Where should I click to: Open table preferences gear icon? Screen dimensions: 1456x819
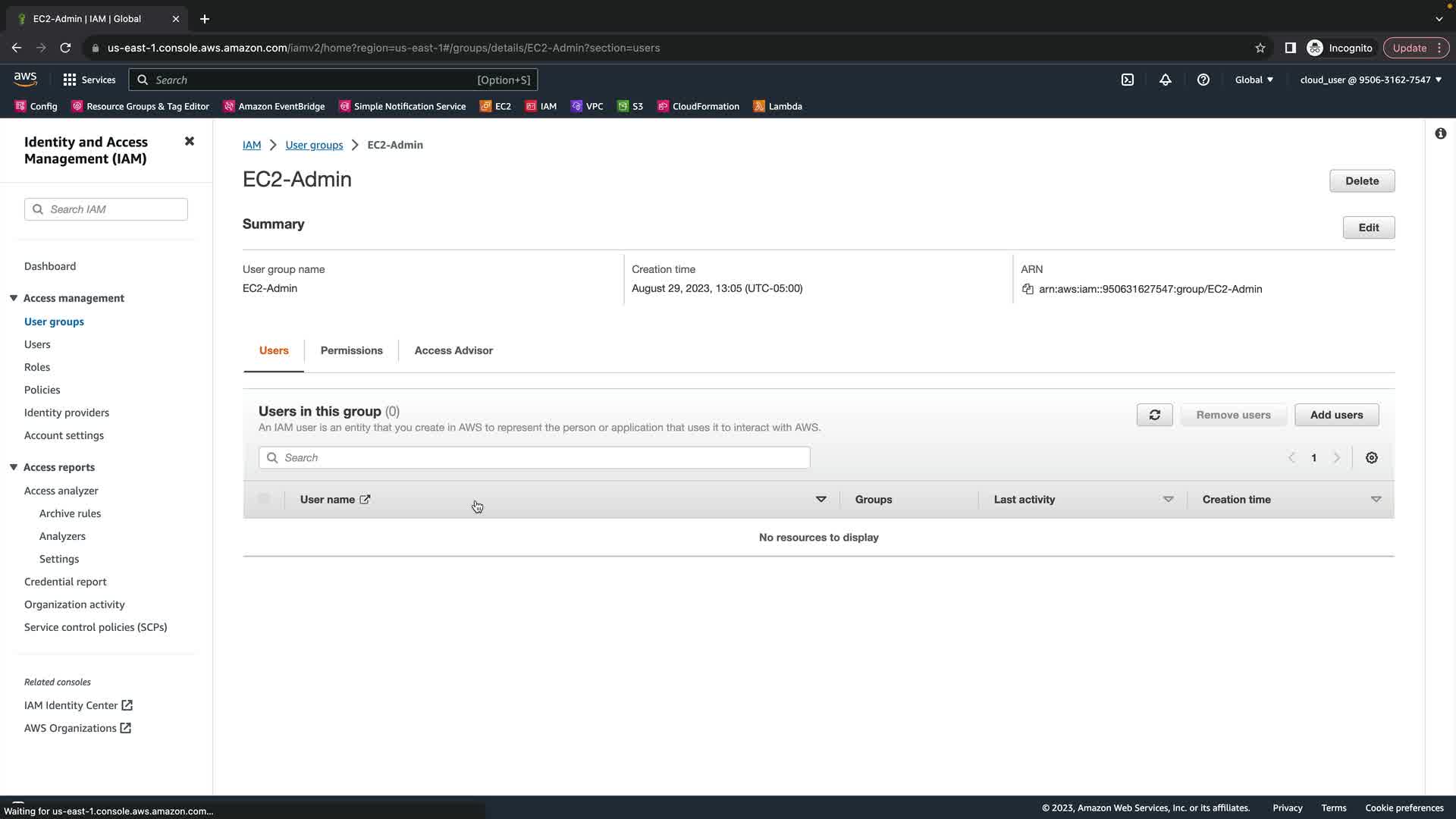(1371, 458)
